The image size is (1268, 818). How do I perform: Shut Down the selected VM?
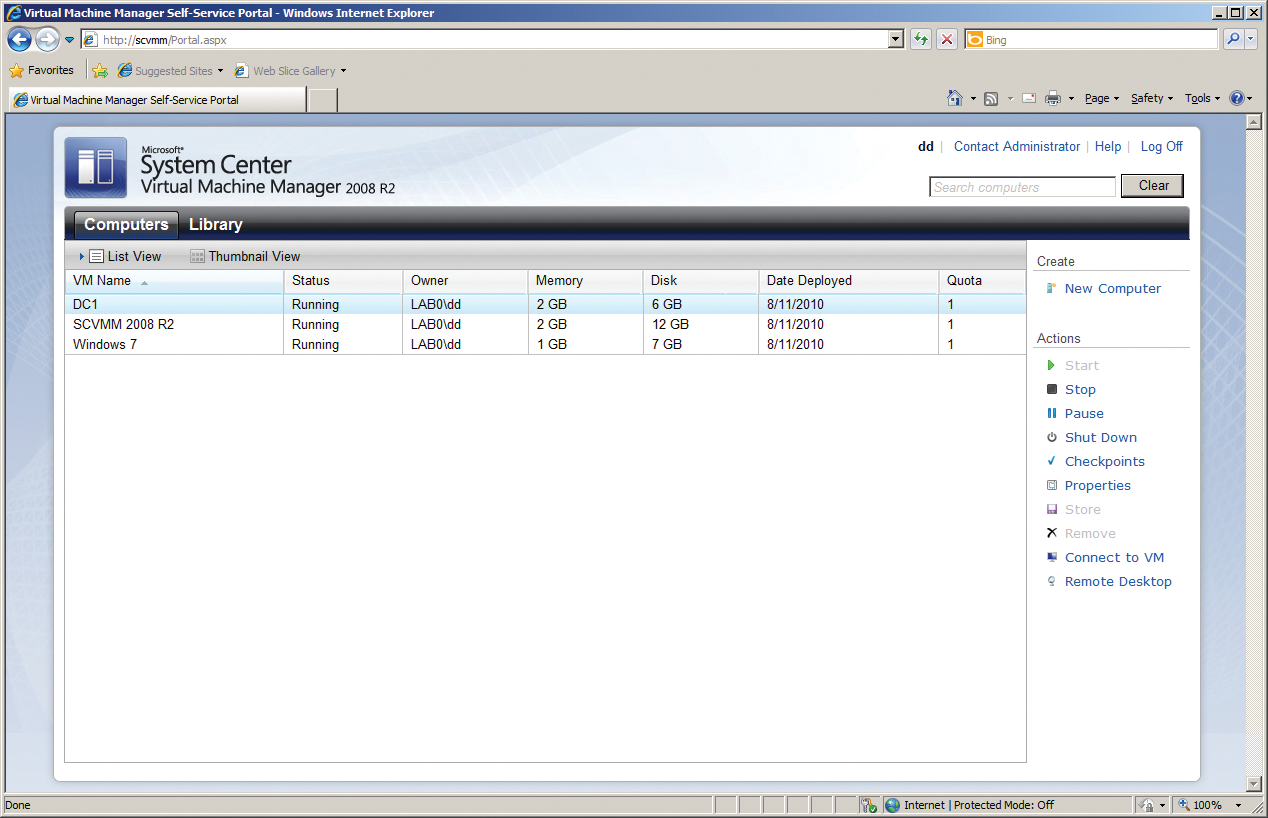click(1100, 437)
